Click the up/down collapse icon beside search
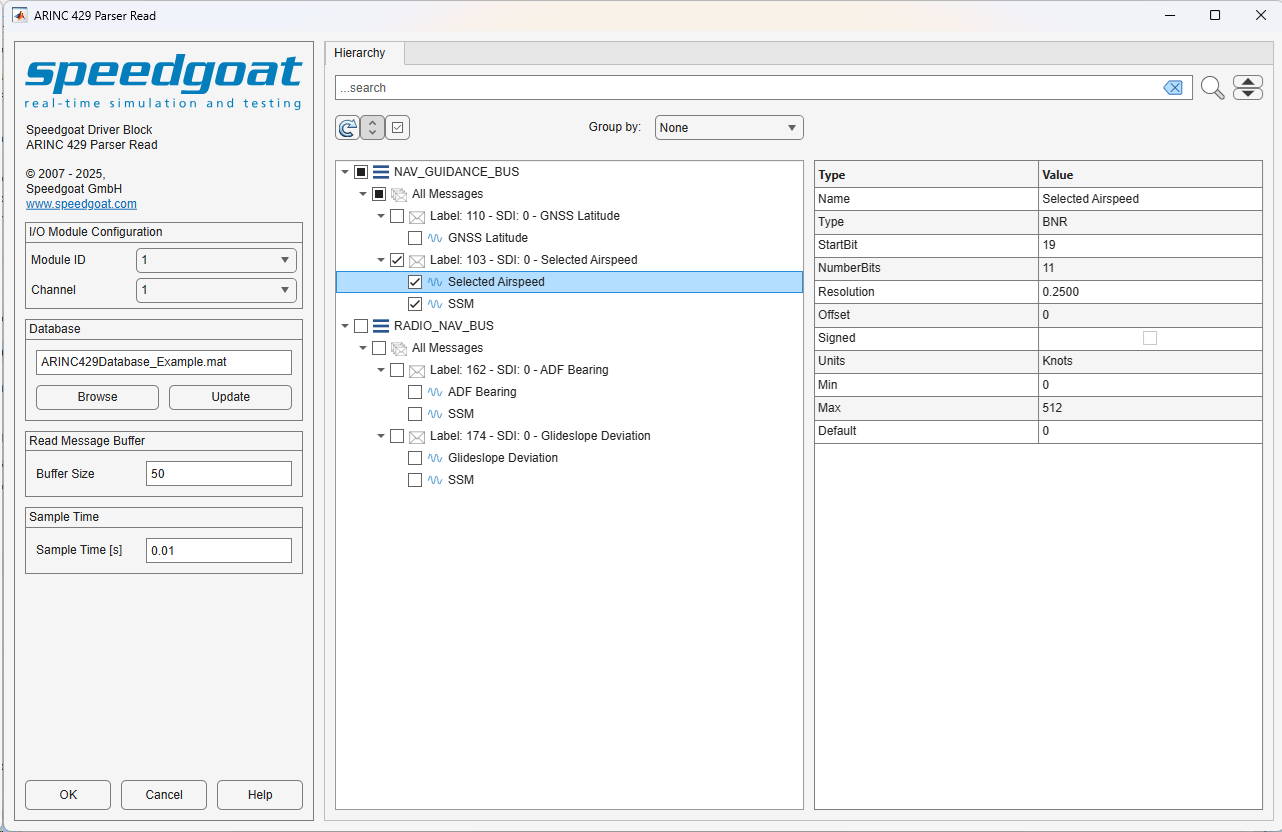The height and width of the screenshot is (832, 1282). (1248, 88)
